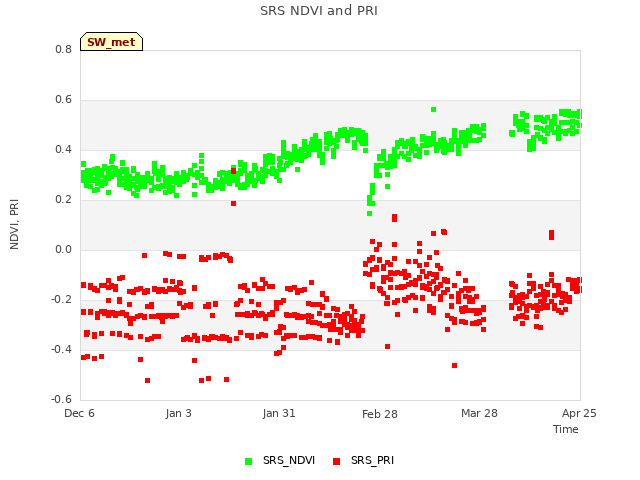Click the 0.0 y-axis tick label
Viewport: 640px width, 480px height.
(x=63, y=249)
